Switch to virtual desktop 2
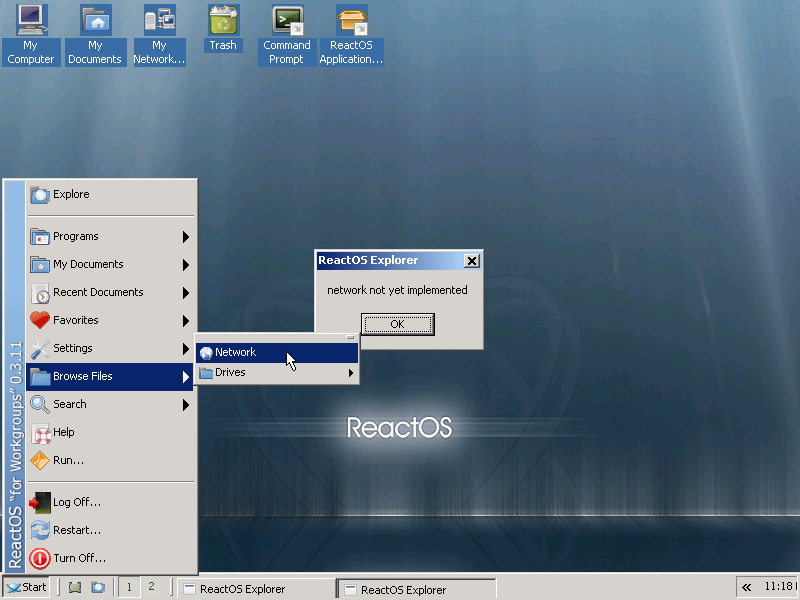This screenshot has height=600, width=800. (151, 587)
